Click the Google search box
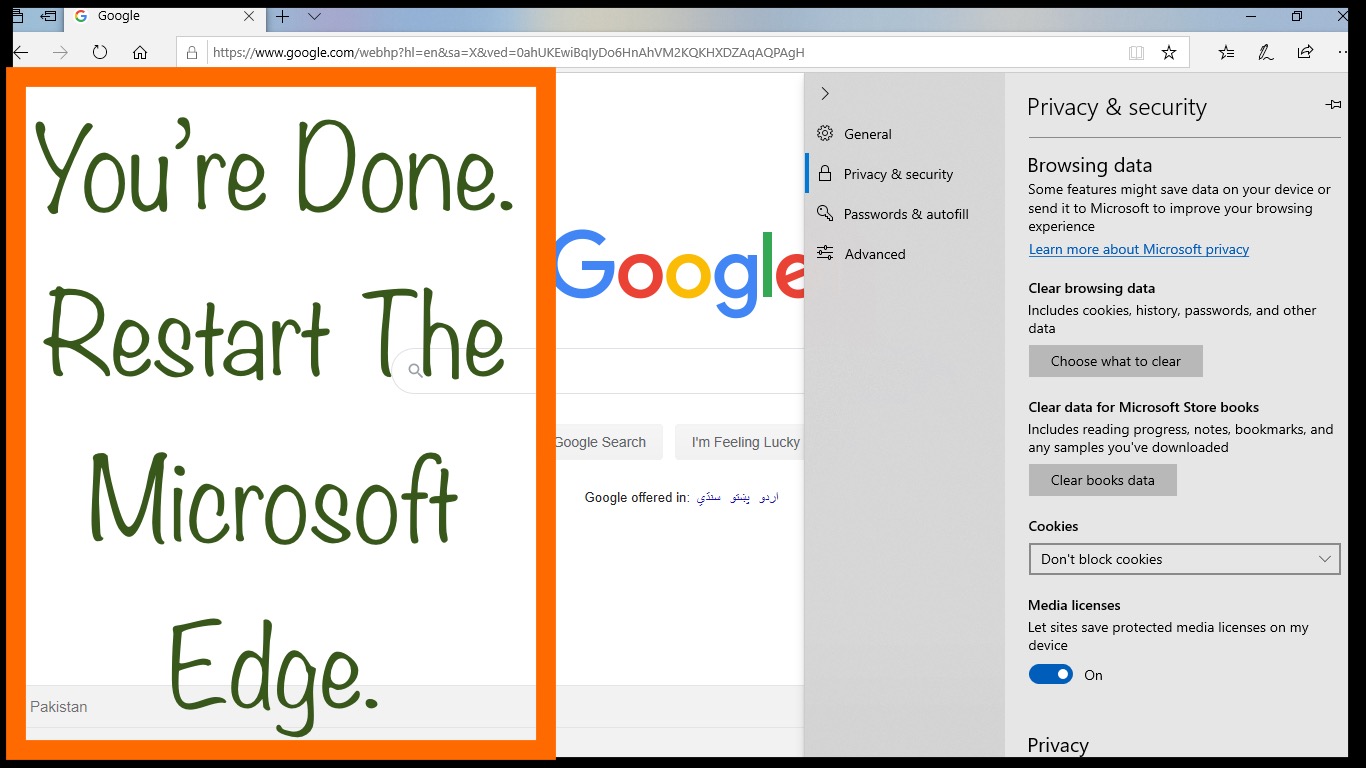This screenshot has width=1366, height=768. point(600,371)
